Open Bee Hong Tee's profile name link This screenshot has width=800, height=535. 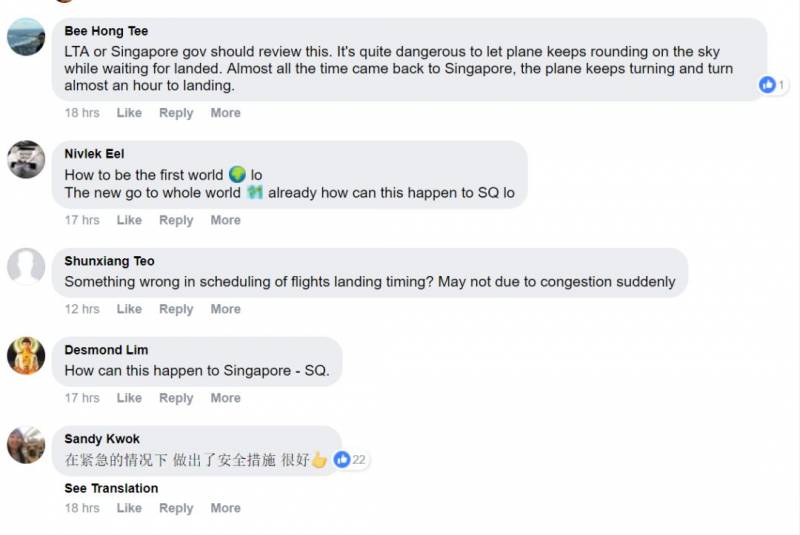coord(106,31)
